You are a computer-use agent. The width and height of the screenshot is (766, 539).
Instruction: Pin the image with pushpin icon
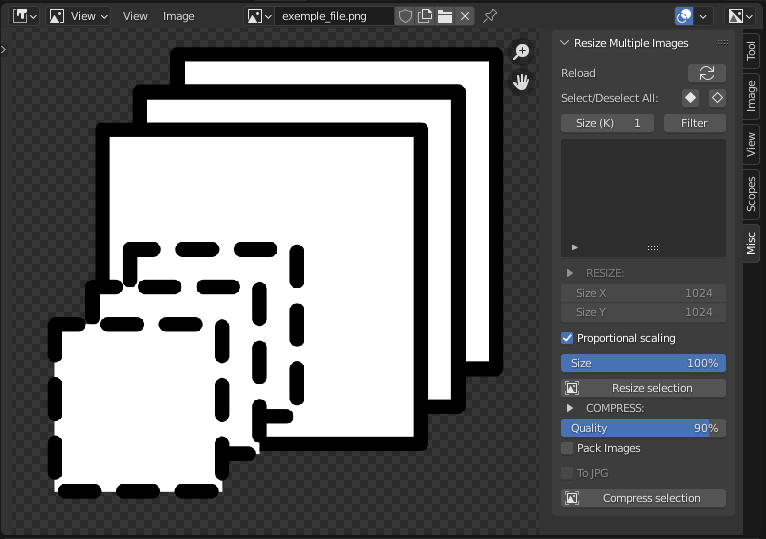pyautogui.click(x=489, y=16)
